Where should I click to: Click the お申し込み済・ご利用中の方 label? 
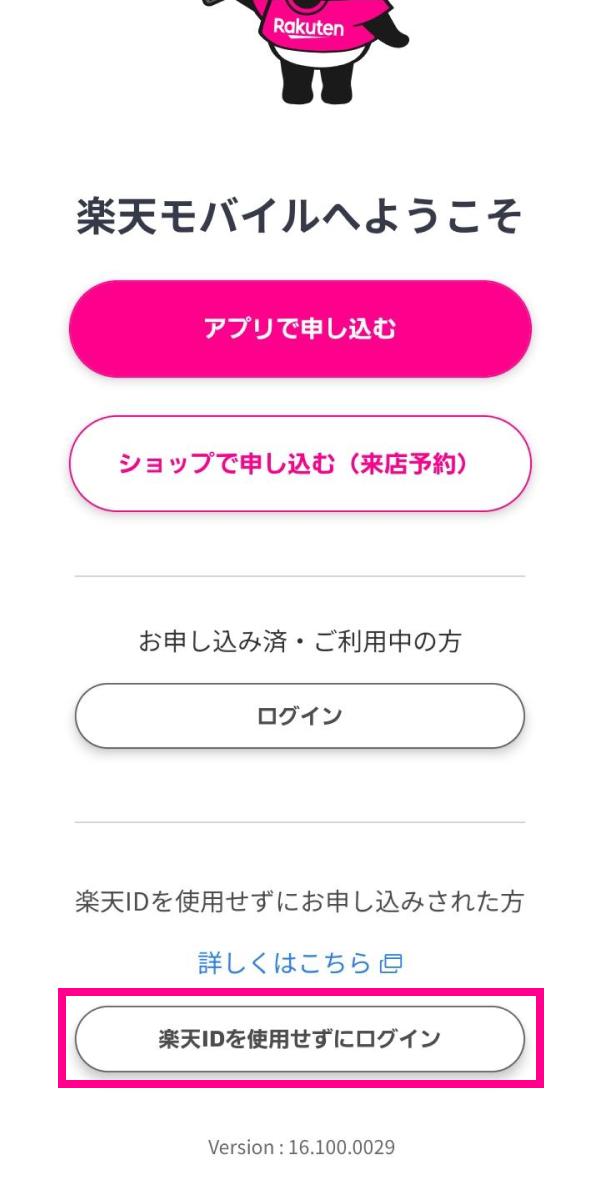tap(300, 642)
